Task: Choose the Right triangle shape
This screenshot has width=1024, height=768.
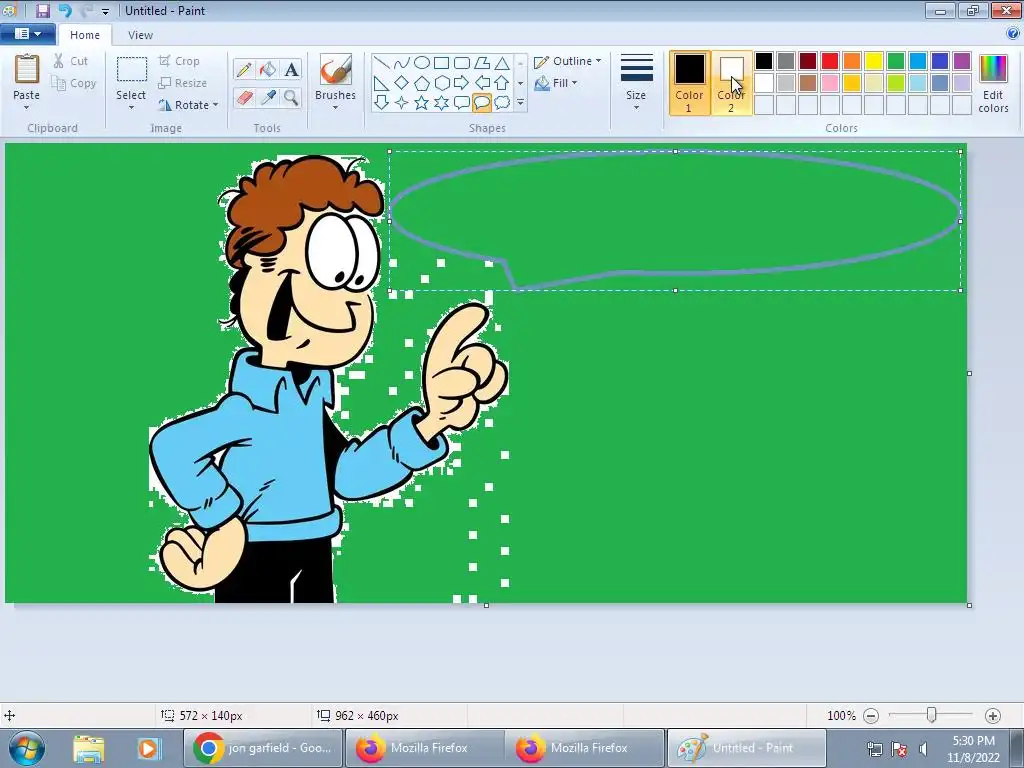Action: pyautogui.click(x=382, y=83)
